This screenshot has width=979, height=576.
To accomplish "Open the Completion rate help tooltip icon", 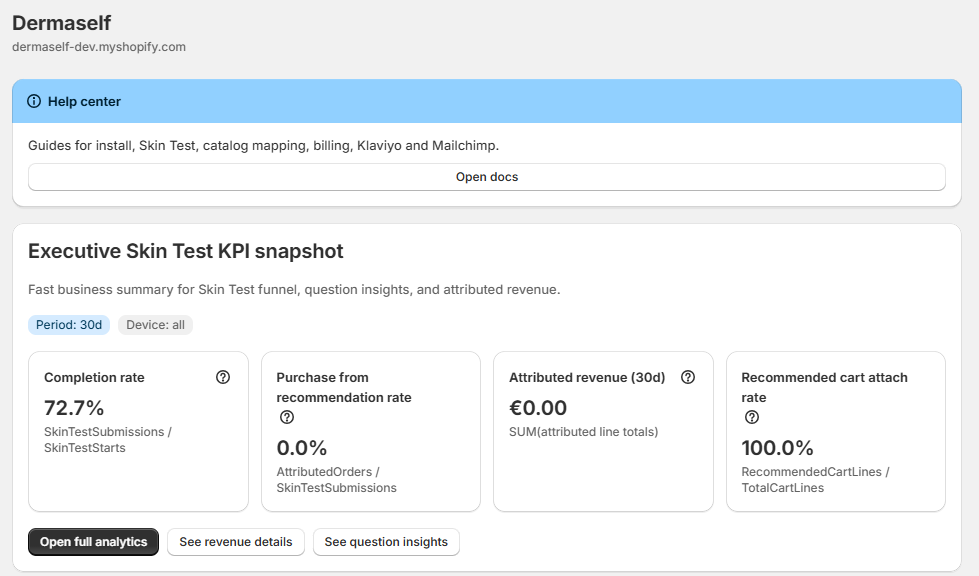I will click(223, 377).
